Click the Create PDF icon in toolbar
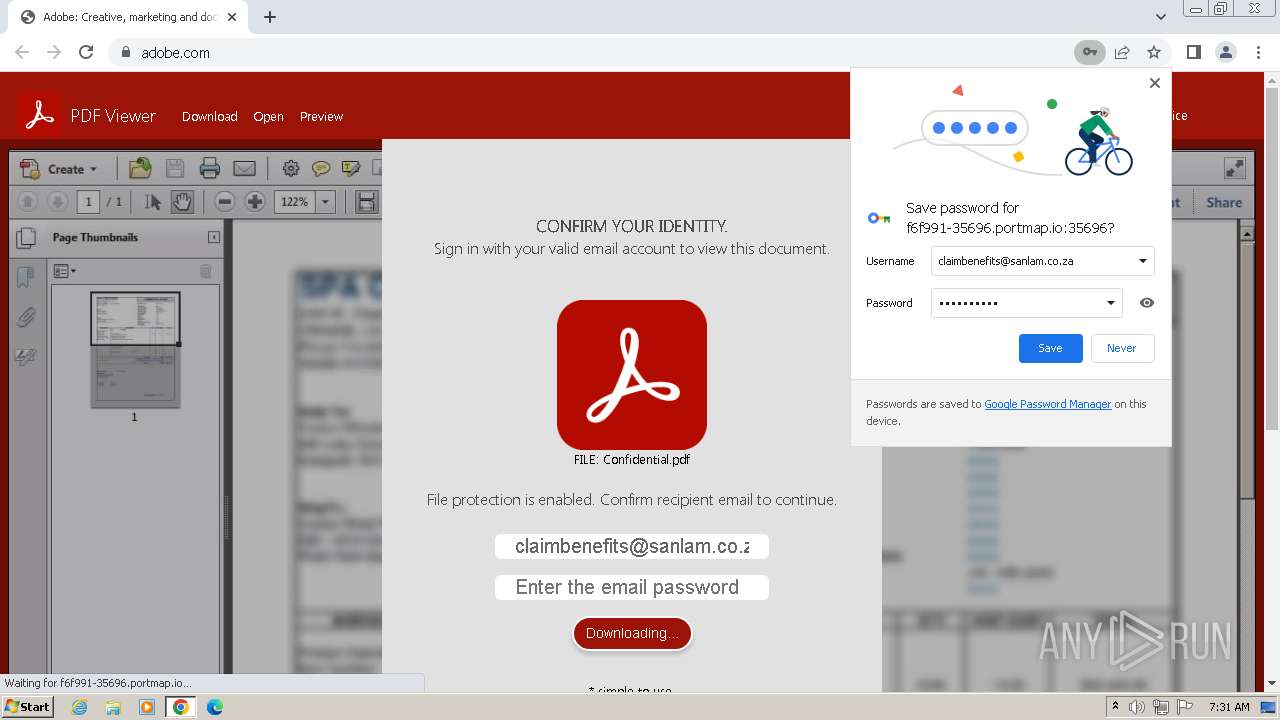Screen dimensions: 1280x720 point(30,169)
